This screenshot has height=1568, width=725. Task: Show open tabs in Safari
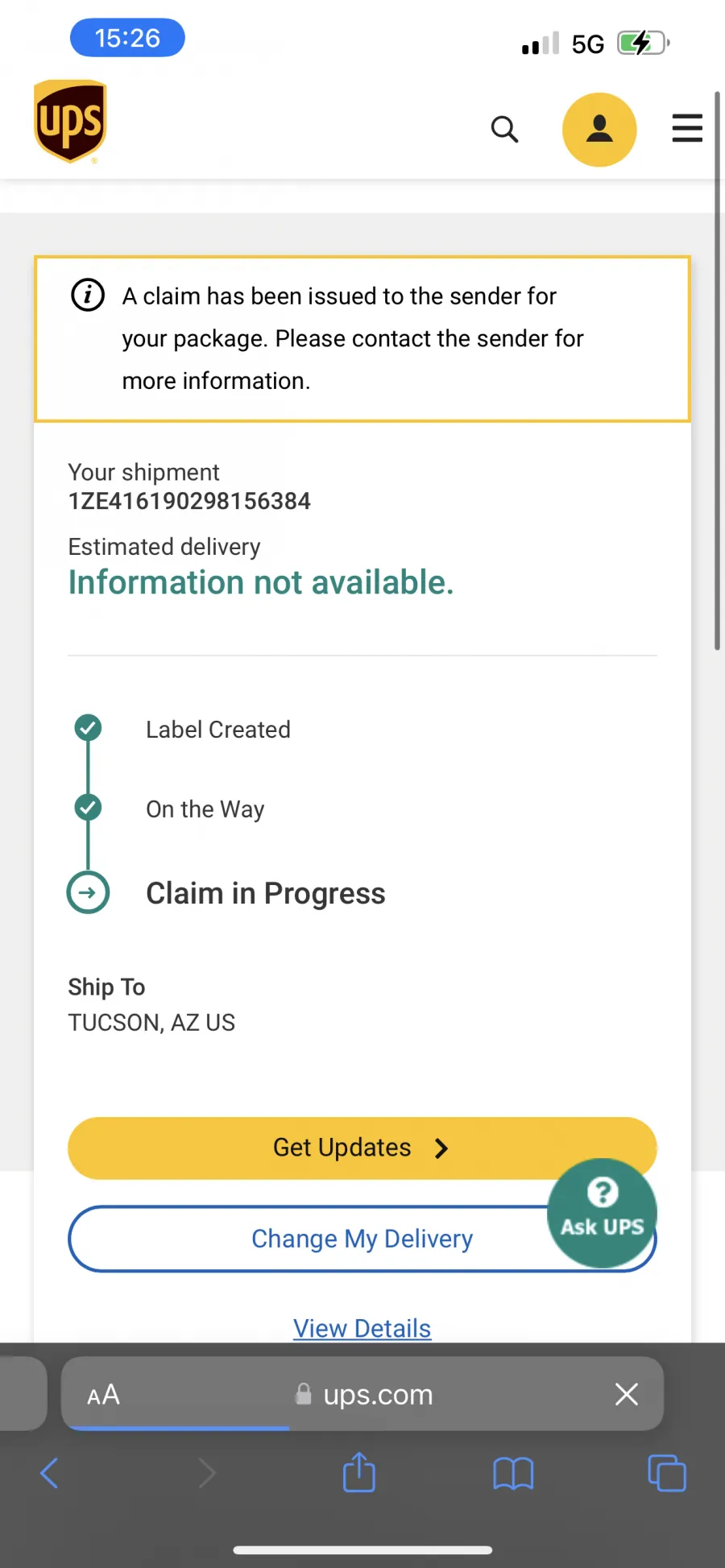click(x=667, y=1473)
